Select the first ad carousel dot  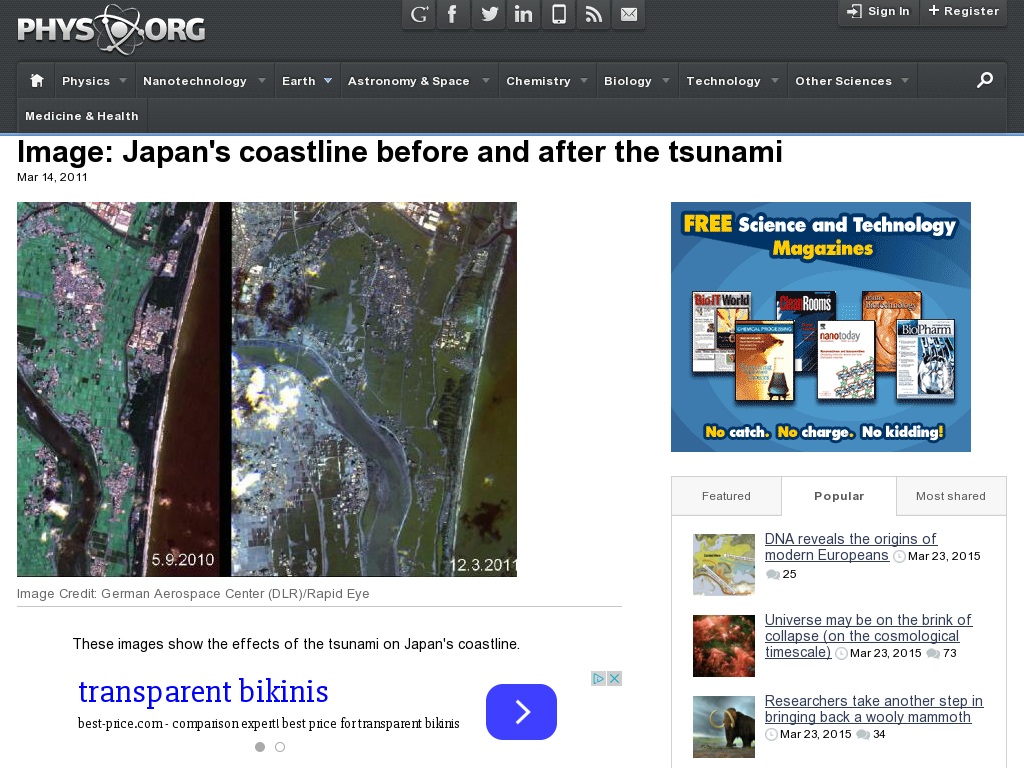[x=260, y=746]
